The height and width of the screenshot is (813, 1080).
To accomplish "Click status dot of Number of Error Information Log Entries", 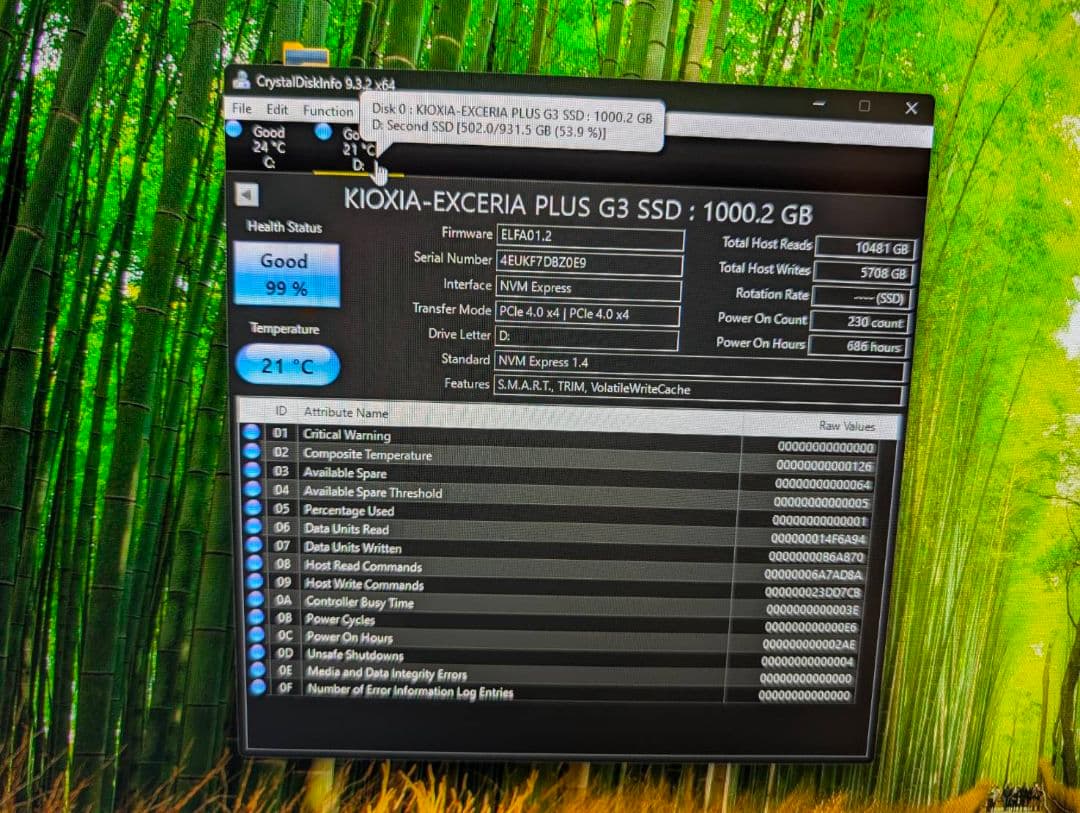I will (258, 686).
